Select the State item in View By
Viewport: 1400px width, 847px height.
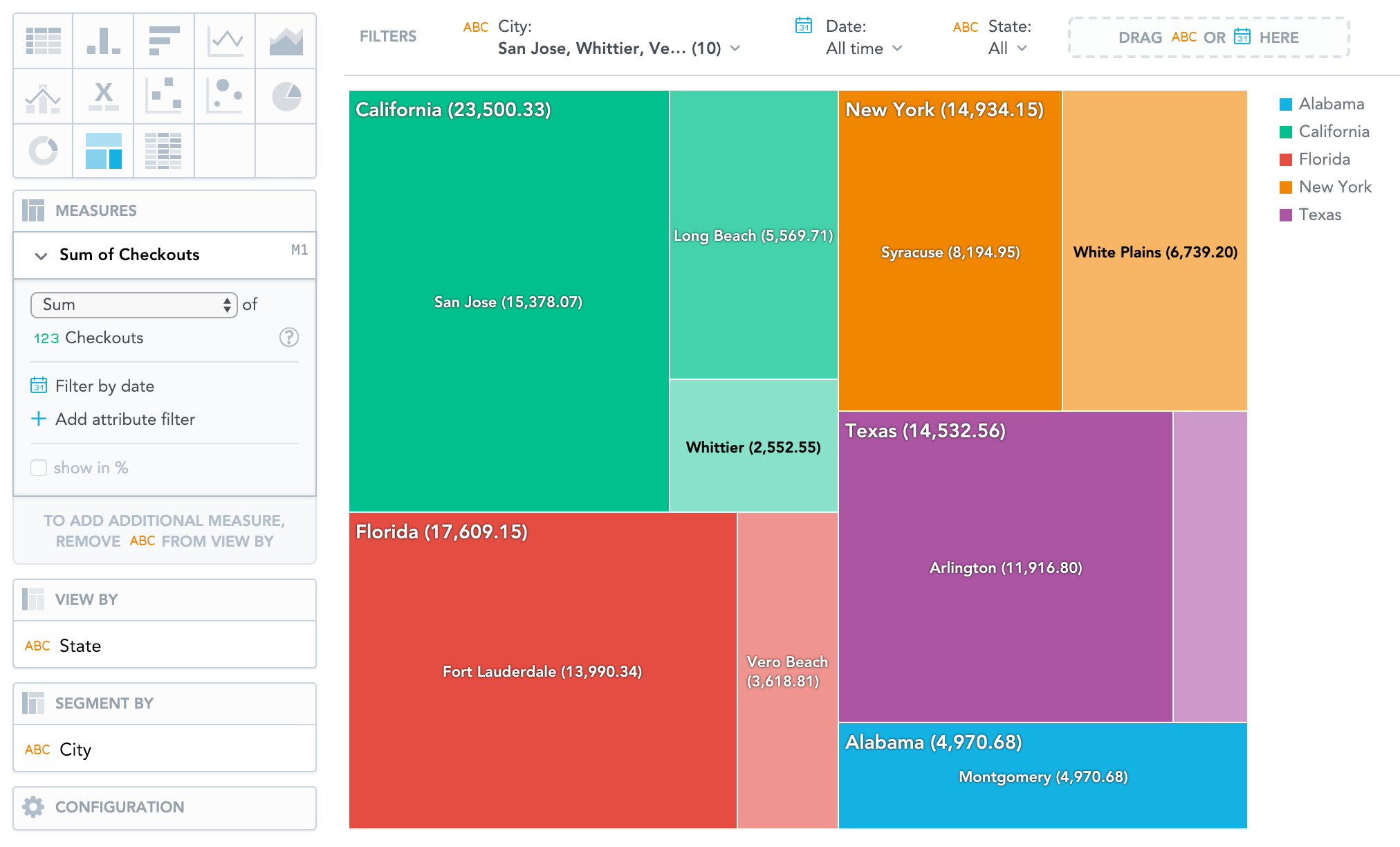165,645
